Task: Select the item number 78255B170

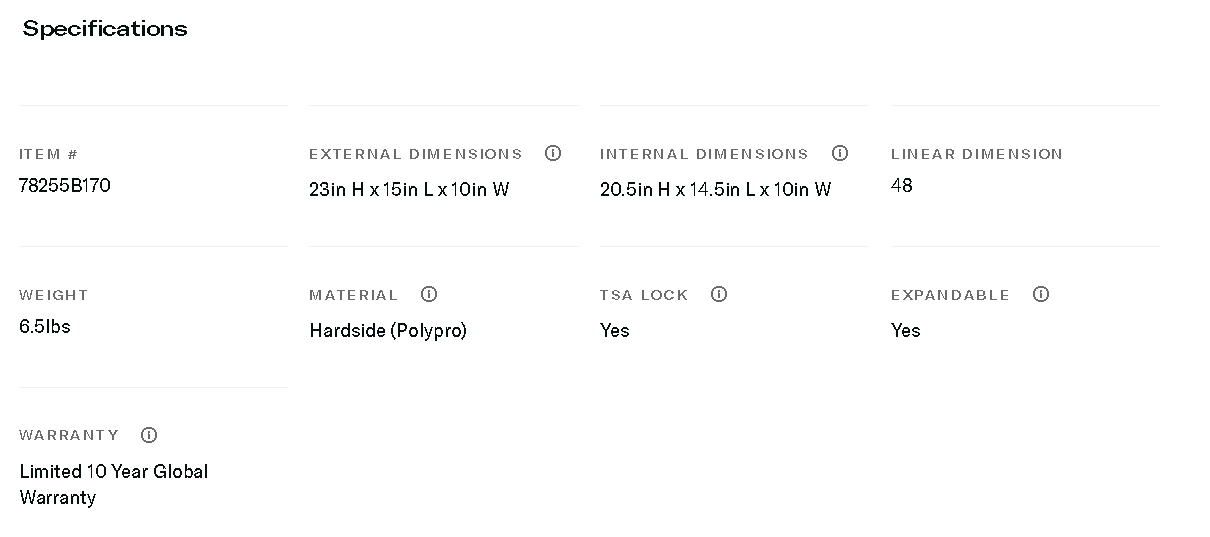Action: 65,185
